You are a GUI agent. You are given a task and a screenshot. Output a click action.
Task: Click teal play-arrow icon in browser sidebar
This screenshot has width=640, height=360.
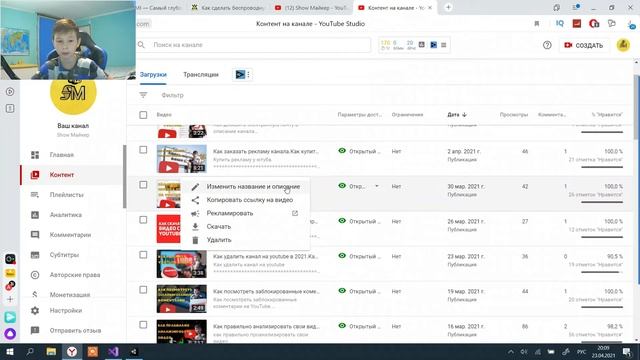(x=10, y=317)
